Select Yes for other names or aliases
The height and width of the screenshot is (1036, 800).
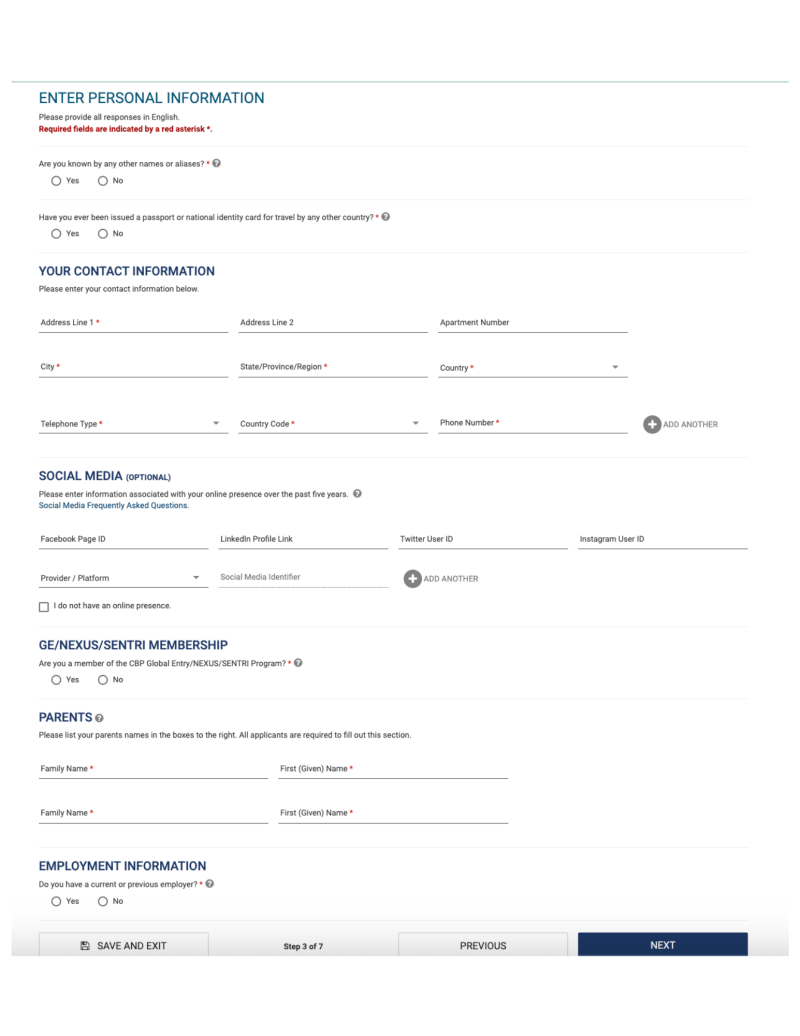(56, 181)
